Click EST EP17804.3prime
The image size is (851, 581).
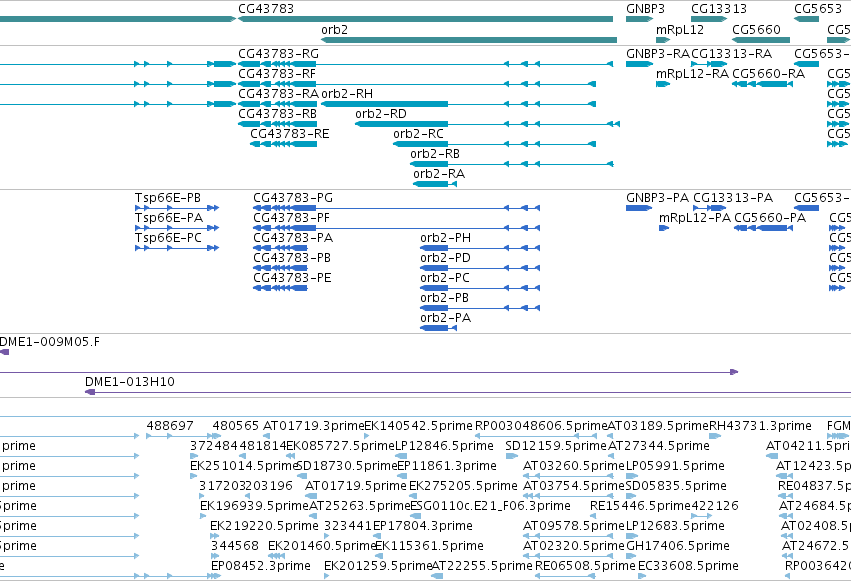(423, 527)
